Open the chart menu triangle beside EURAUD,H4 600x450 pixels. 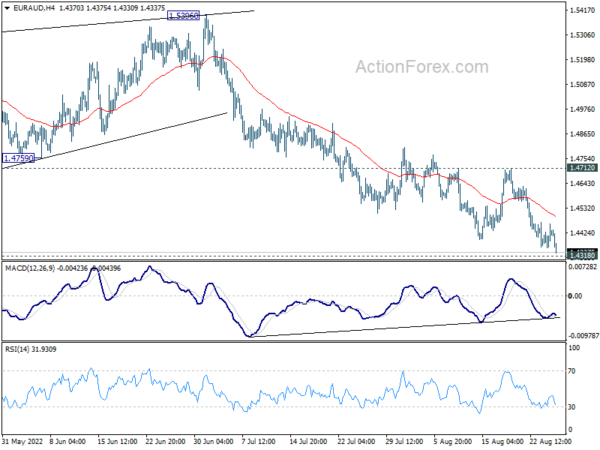pos(7,8)
